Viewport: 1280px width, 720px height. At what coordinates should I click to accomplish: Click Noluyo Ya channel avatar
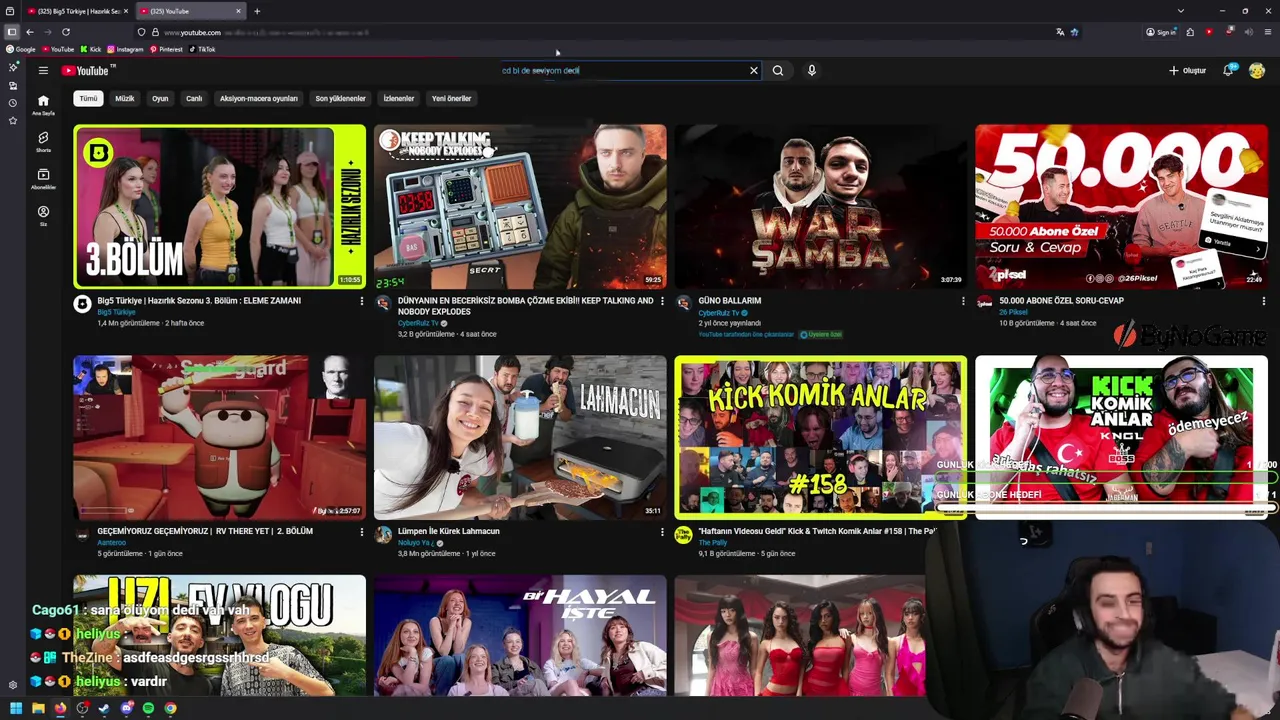pos(383,535)
